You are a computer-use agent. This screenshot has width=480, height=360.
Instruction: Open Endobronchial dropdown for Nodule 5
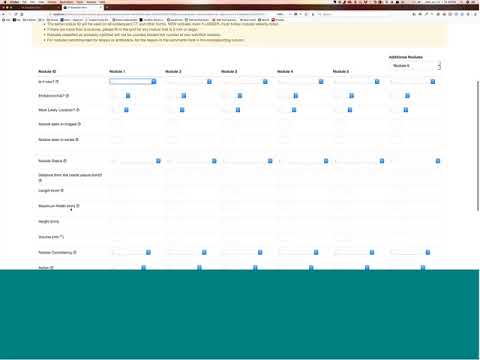pyautogui.click(x=344, y=96)
